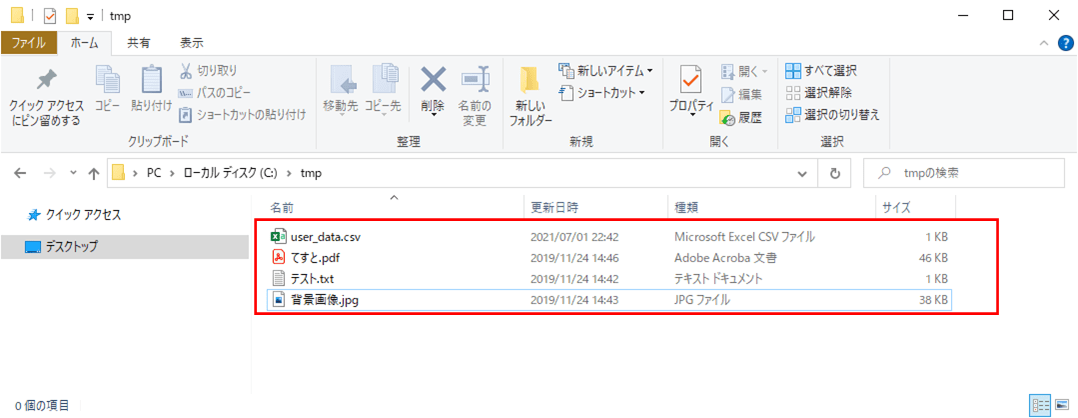This screenshot has width=1078, height=418.
Task: Expand the 新しいアイテム dropdown
Action: (650, 71)
